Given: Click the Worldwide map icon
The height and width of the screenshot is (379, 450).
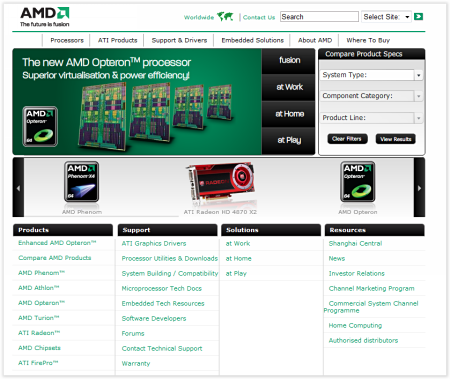Looking at the screenshot, I should point(225,16).
